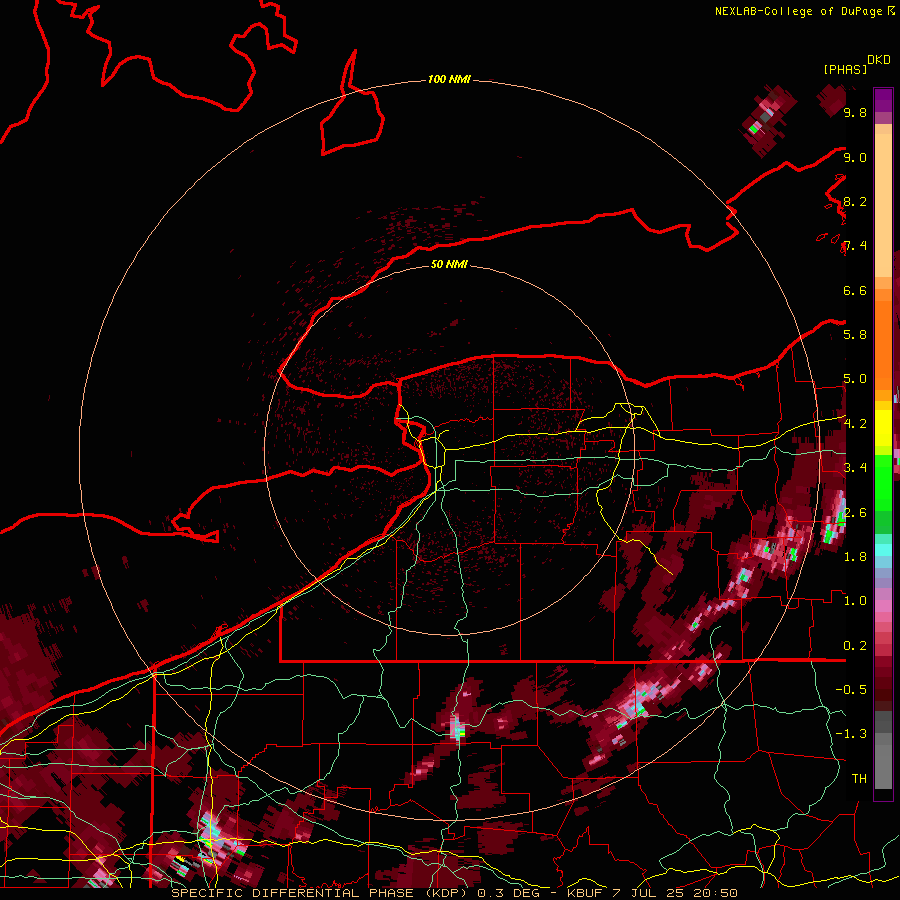Click the 4.2 value on color scale
The width and height of the screenshot is (900, 900).
pyautogui.click(x=855, y=424)
